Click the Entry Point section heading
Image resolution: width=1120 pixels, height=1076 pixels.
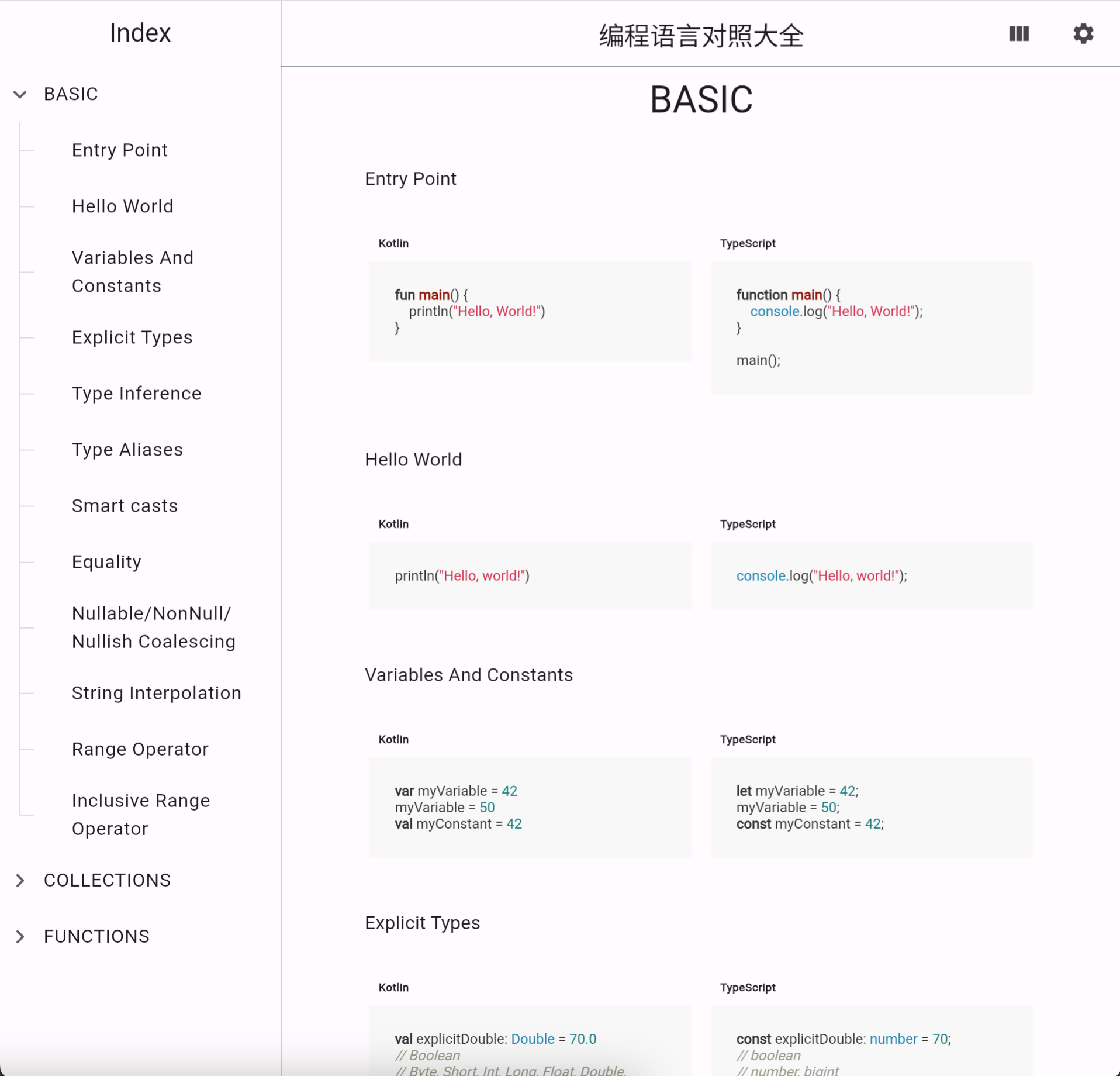coord(410,179)
